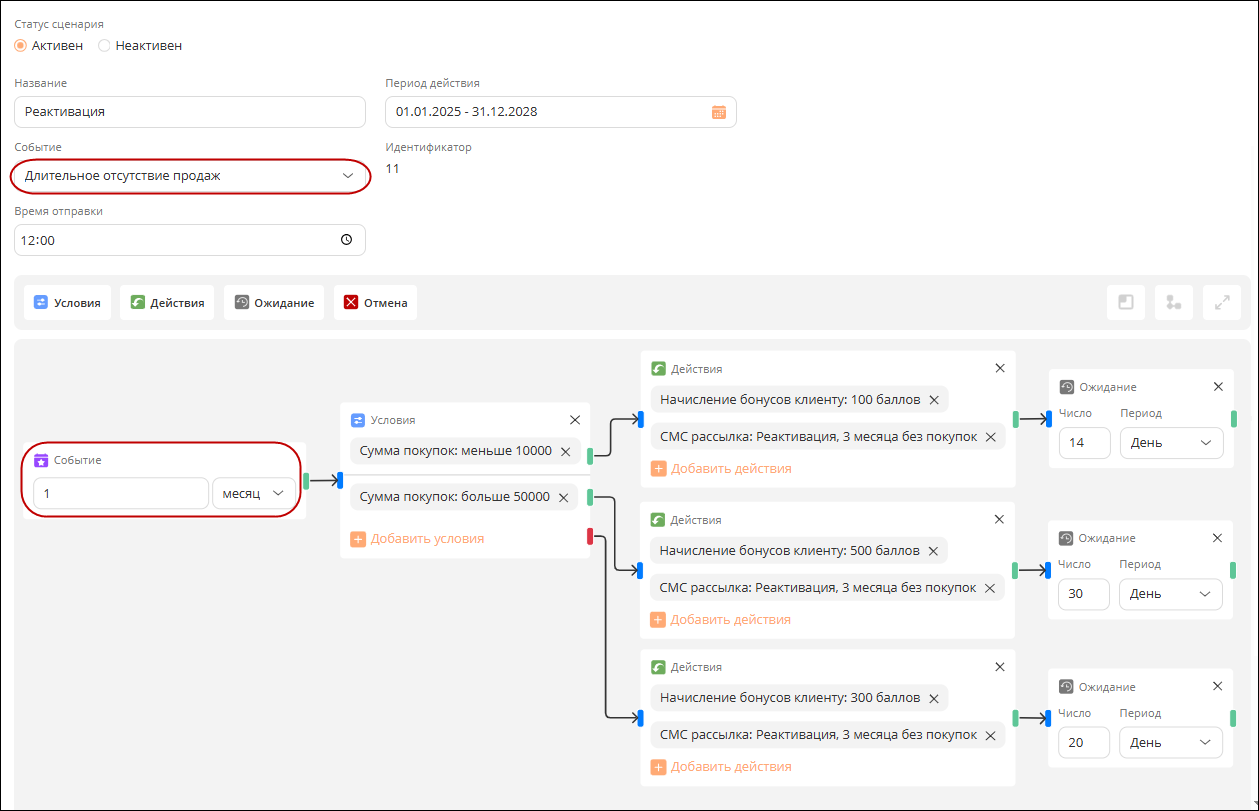1259x811 pixels.
Task: Select the Активен radio button
Action: pyautogui.click(x=20, y=45)
